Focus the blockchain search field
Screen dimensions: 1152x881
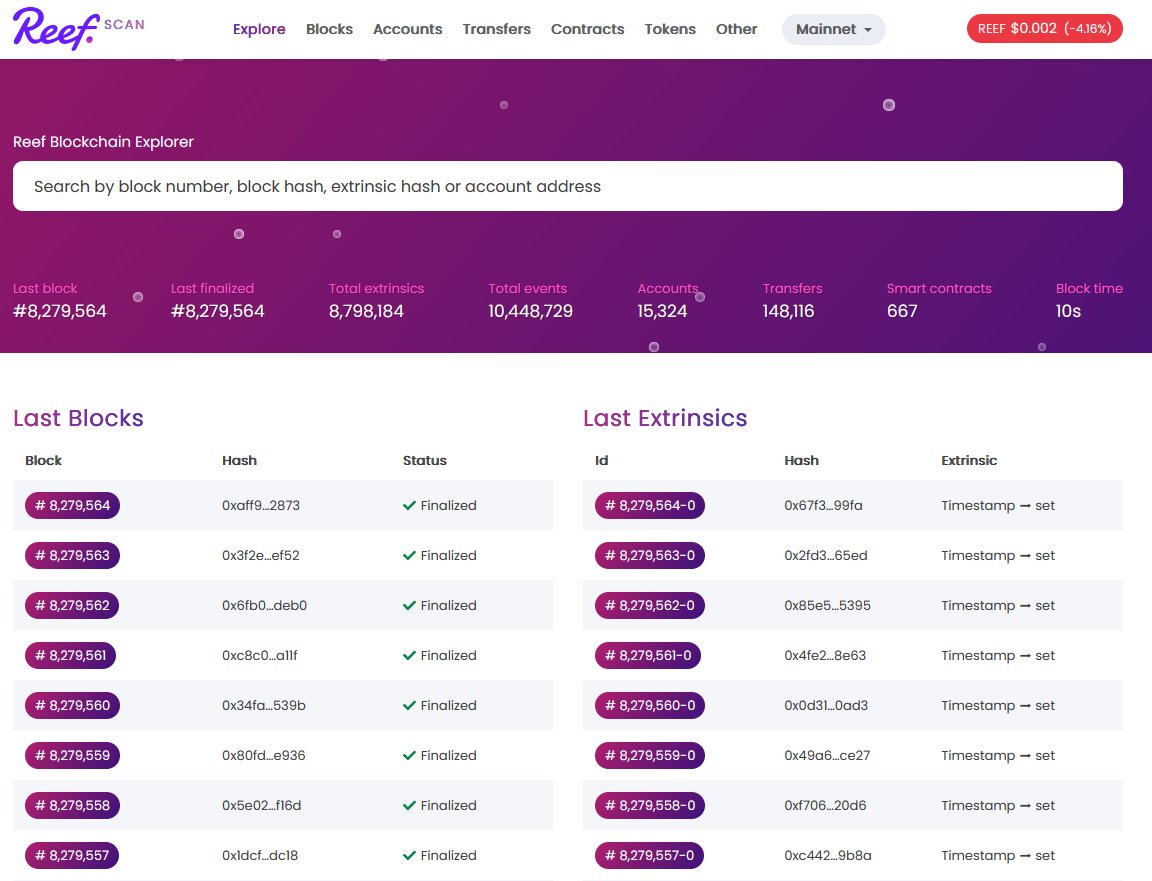pos(567,186)
